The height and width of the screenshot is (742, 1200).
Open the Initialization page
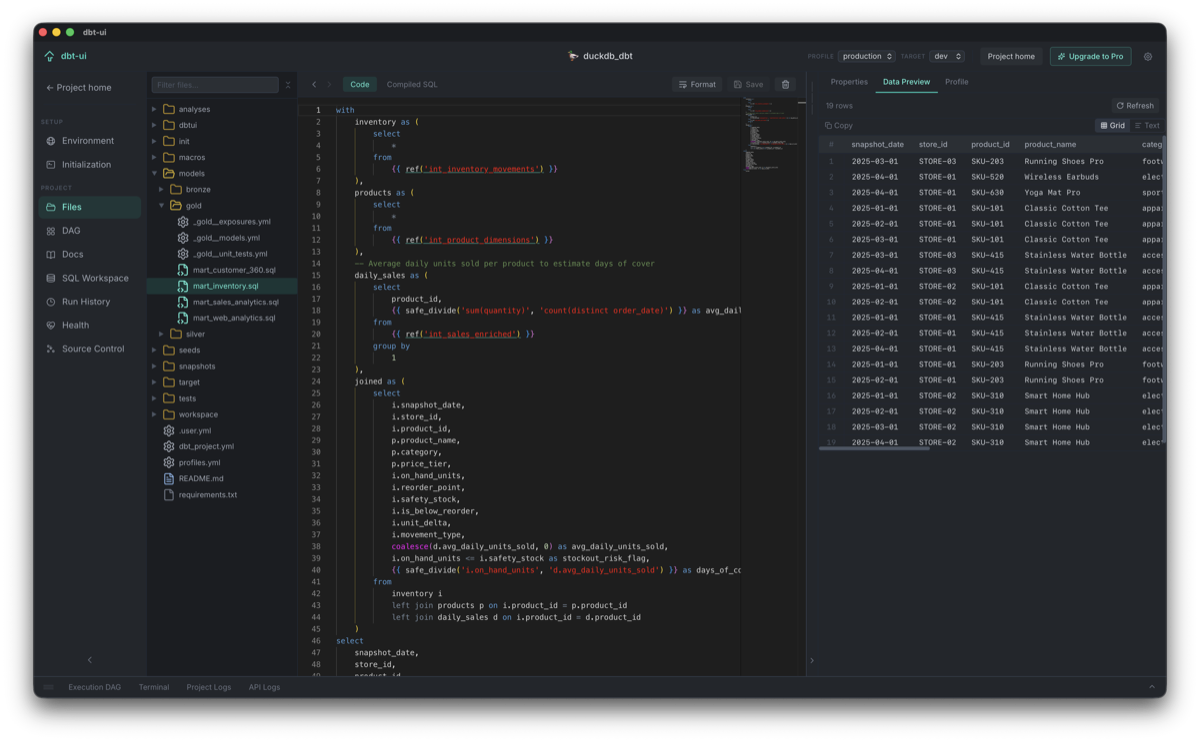click(x=90, y=165)
